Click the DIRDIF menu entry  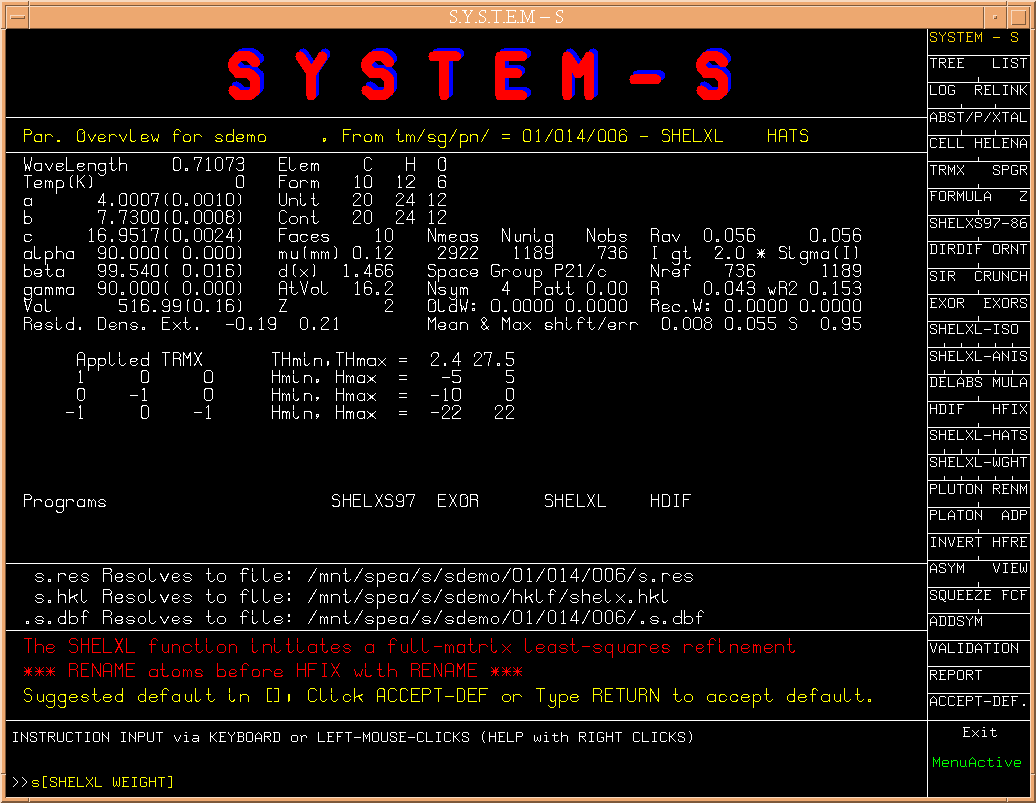click(954, 250)
